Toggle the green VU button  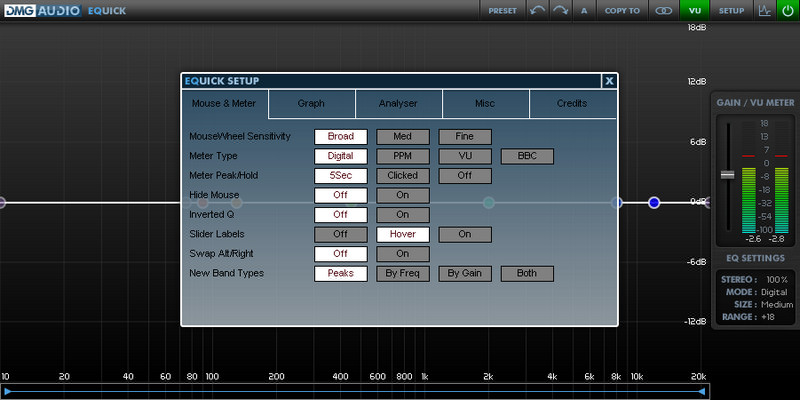[694, 10]
